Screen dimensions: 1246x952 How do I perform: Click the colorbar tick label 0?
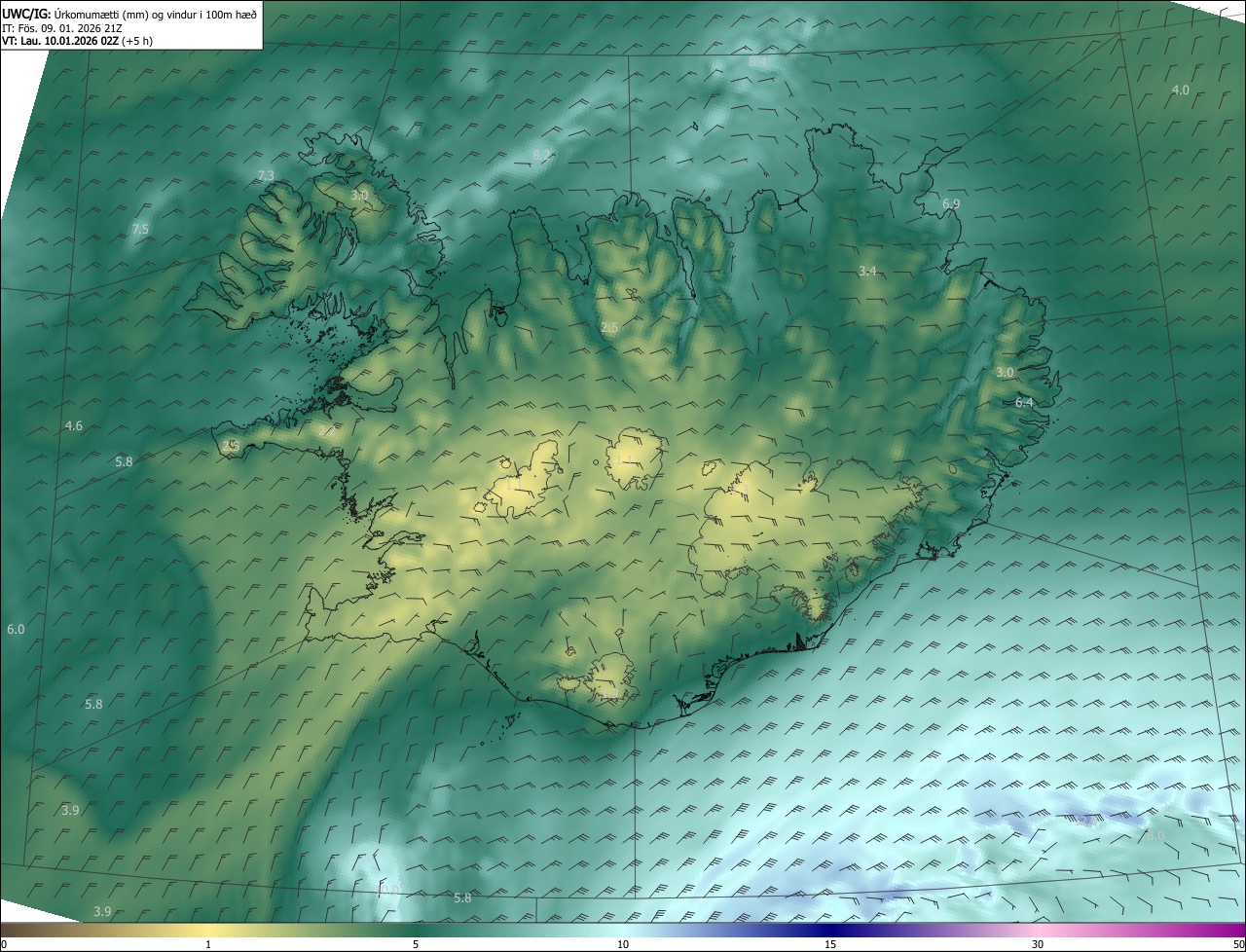[x=4, y=945]
